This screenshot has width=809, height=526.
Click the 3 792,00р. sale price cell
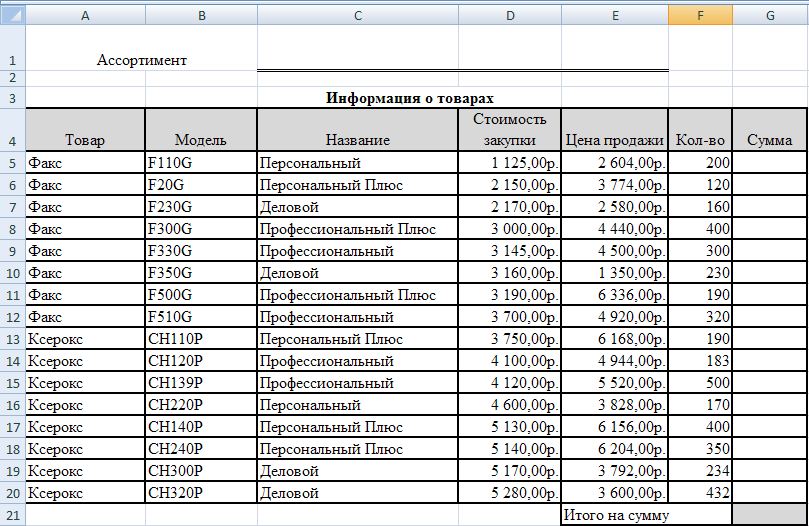[615, 471]
